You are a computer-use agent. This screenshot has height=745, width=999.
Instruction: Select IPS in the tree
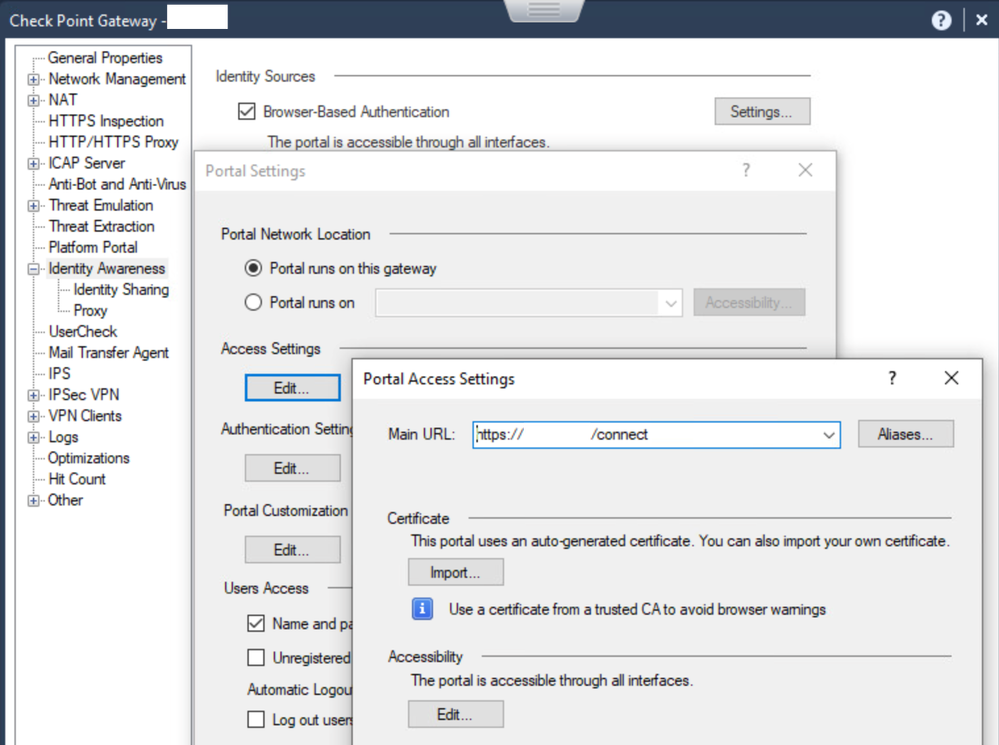click(59, 373)
